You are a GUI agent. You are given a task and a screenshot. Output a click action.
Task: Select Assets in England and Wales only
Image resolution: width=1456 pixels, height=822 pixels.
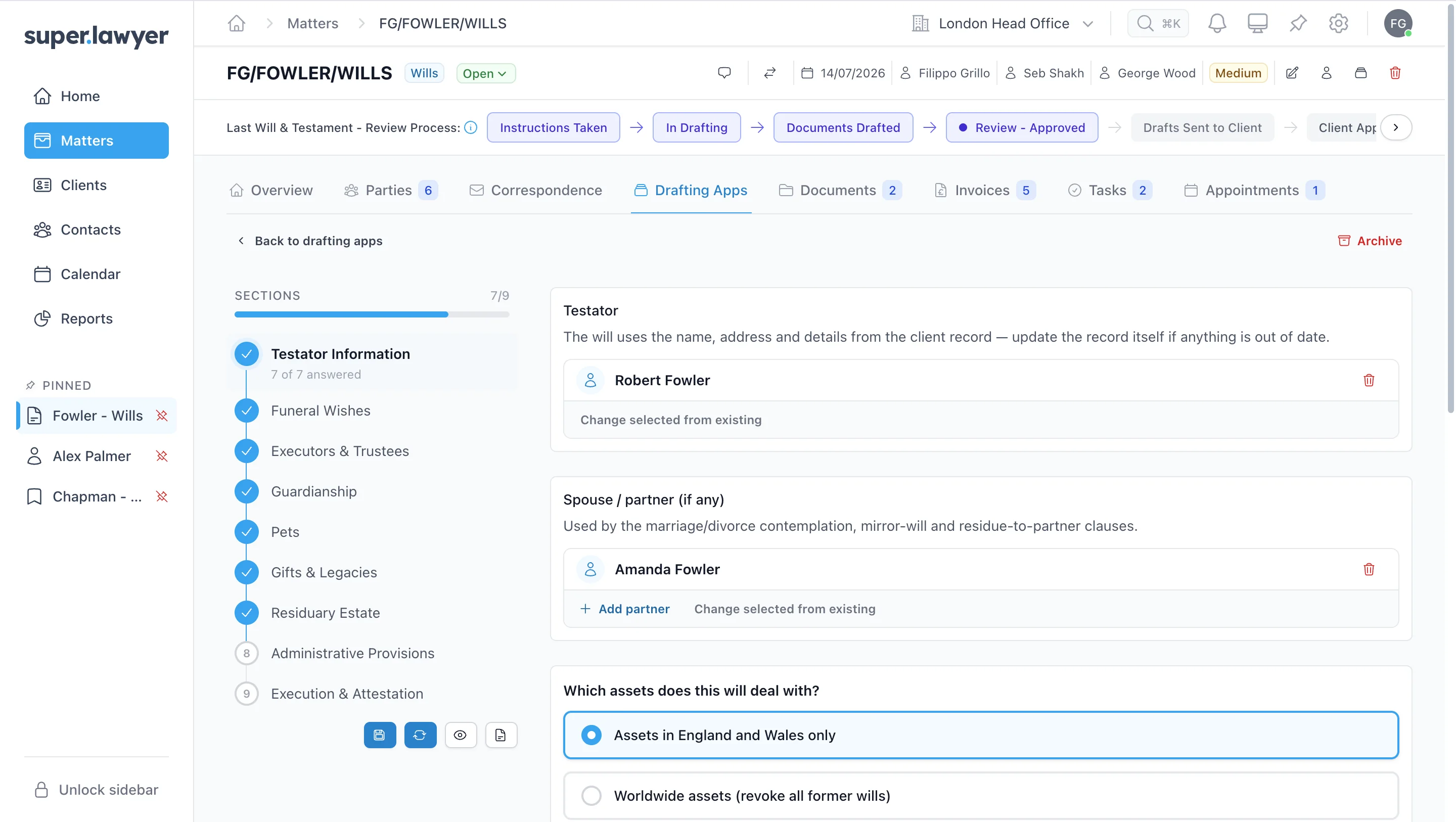point(981,735)
